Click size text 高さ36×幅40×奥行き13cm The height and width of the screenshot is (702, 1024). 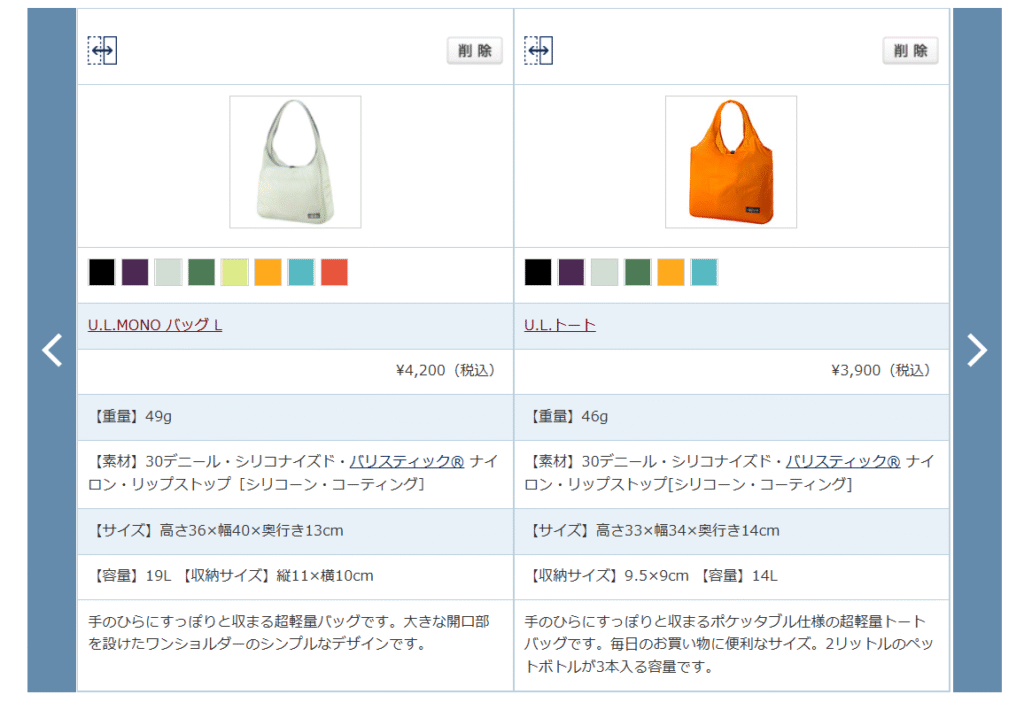click(251, 530)
